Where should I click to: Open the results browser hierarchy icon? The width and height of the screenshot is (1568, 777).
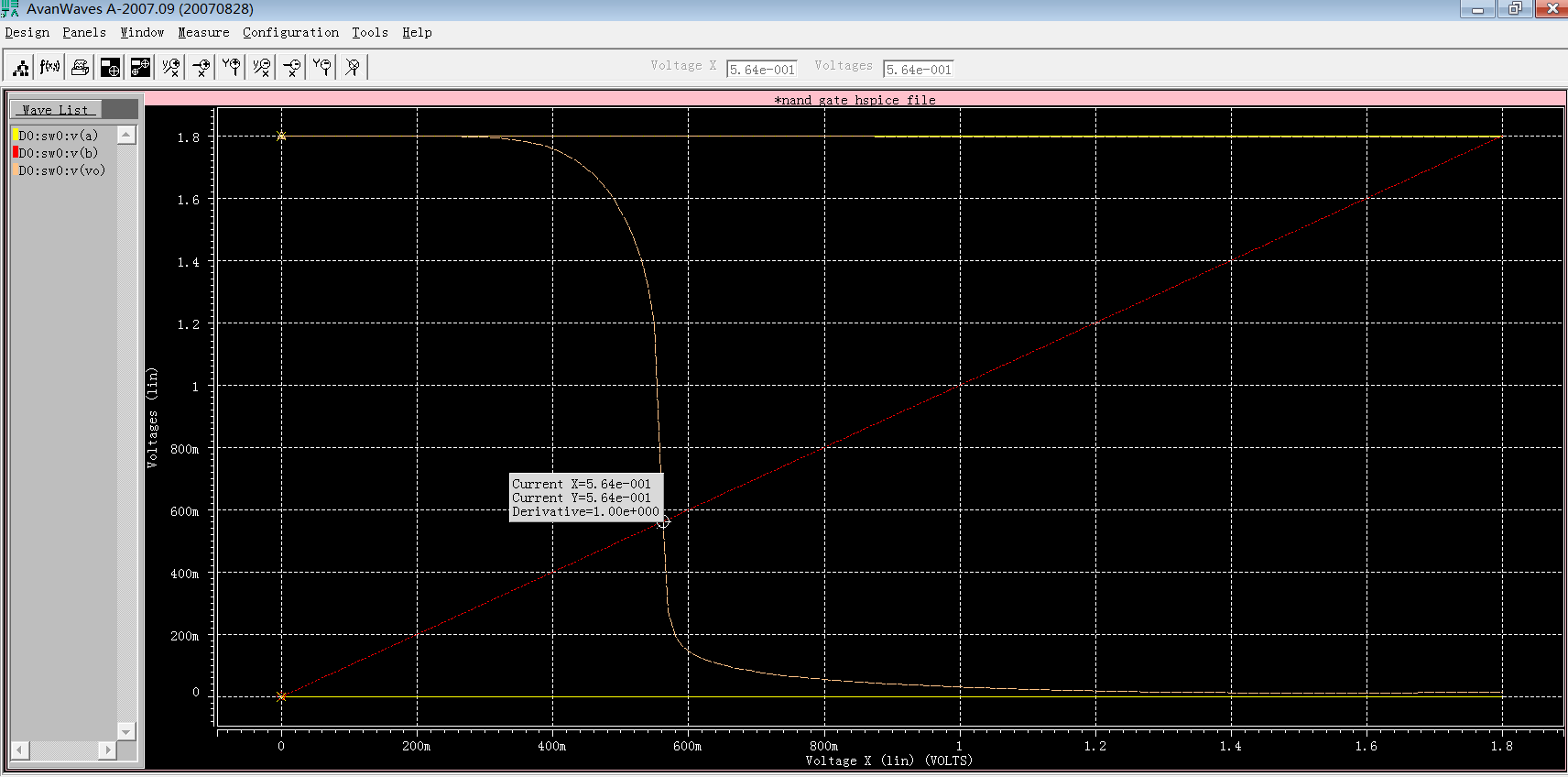click(21, 67)
